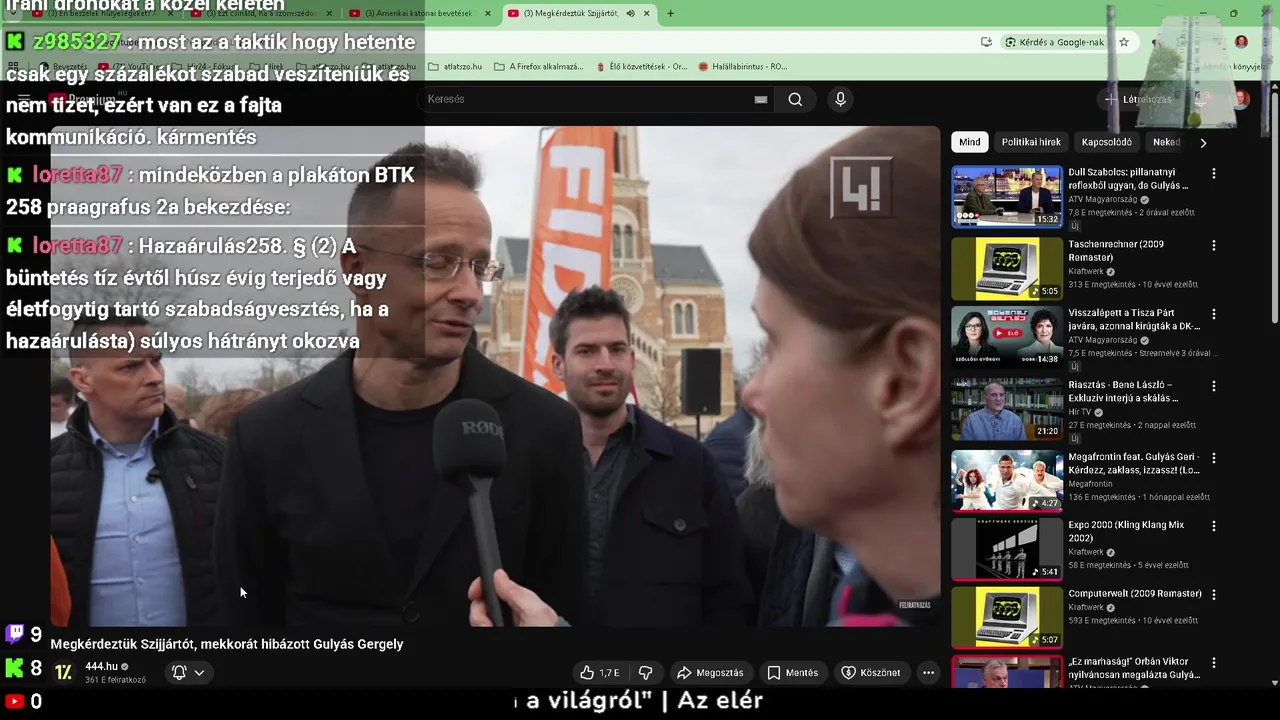Click the Megafrontin channel name under the video title
1280x720 pixels.
1090,484
